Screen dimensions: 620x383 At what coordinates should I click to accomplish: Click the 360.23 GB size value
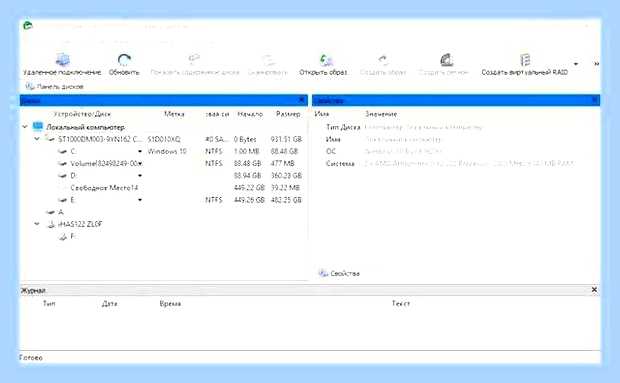coord(286,175)
